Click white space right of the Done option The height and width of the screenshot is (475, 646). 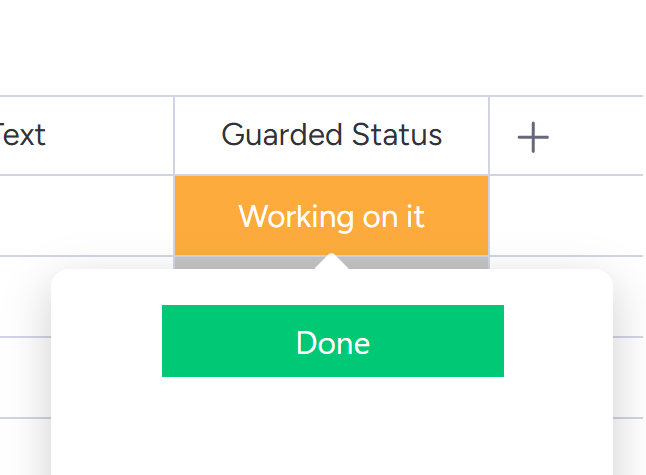[x=556, y=342]
